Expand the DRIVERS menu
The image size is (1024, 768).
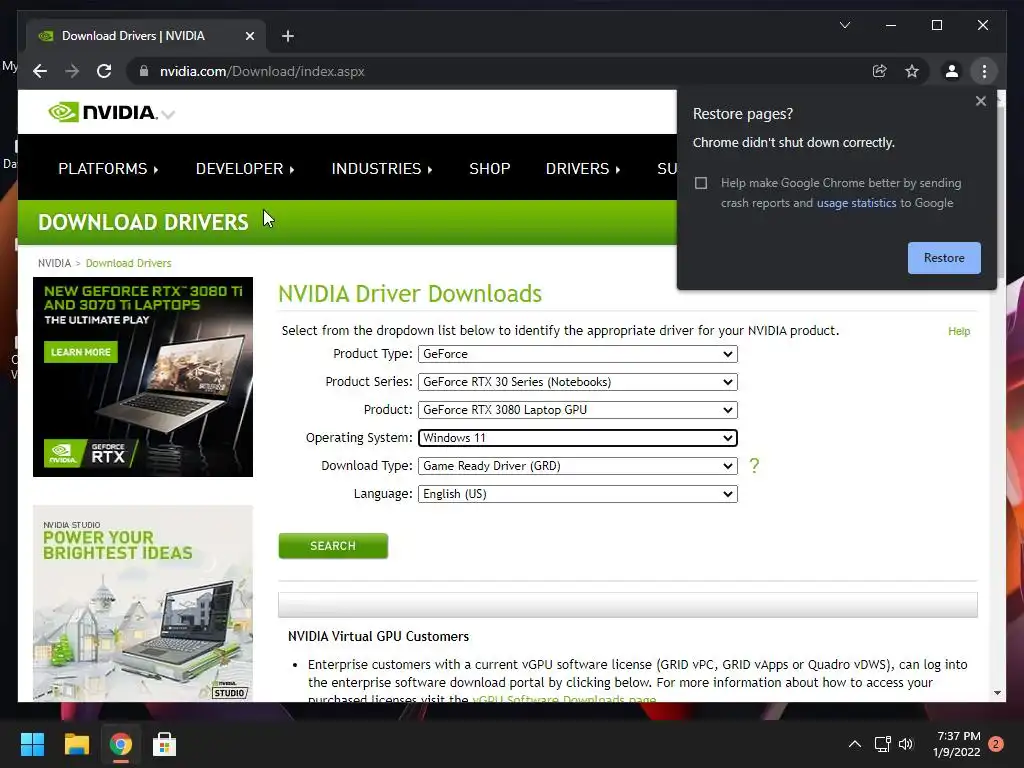tap(583, 168)
